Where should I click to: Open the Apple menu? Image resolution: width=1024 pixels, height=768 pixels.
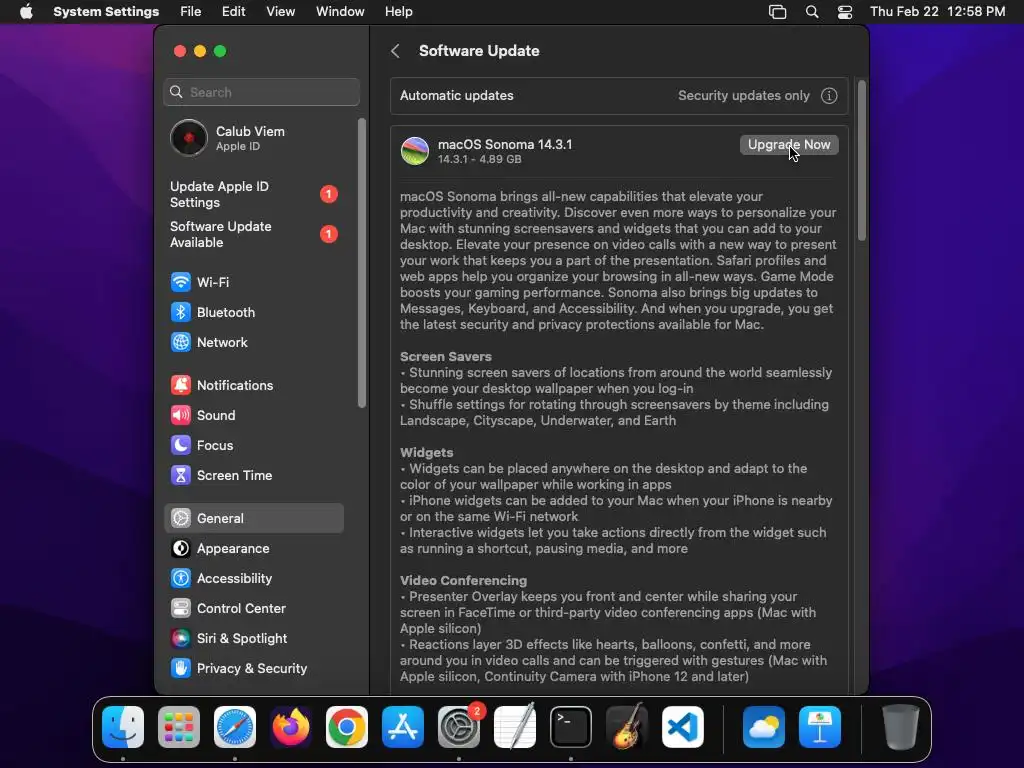26,12
